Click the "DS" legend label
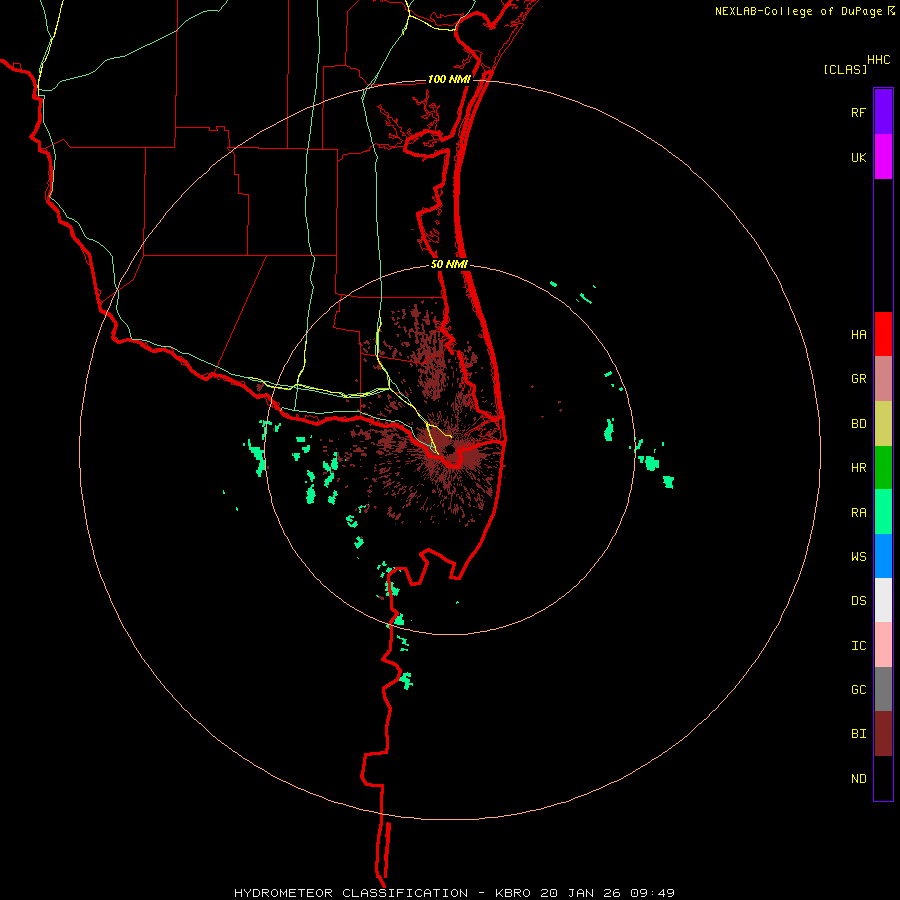This screenshot has width=900, height=900. click(858, 601)
